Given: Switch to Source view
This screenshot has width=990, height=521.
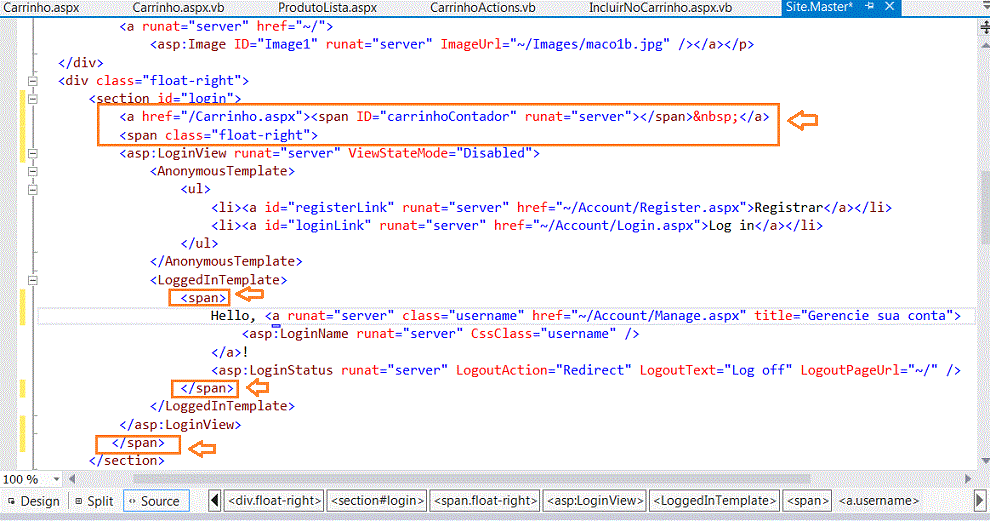Looking at the screenshot, I should [x=156, y=501].
